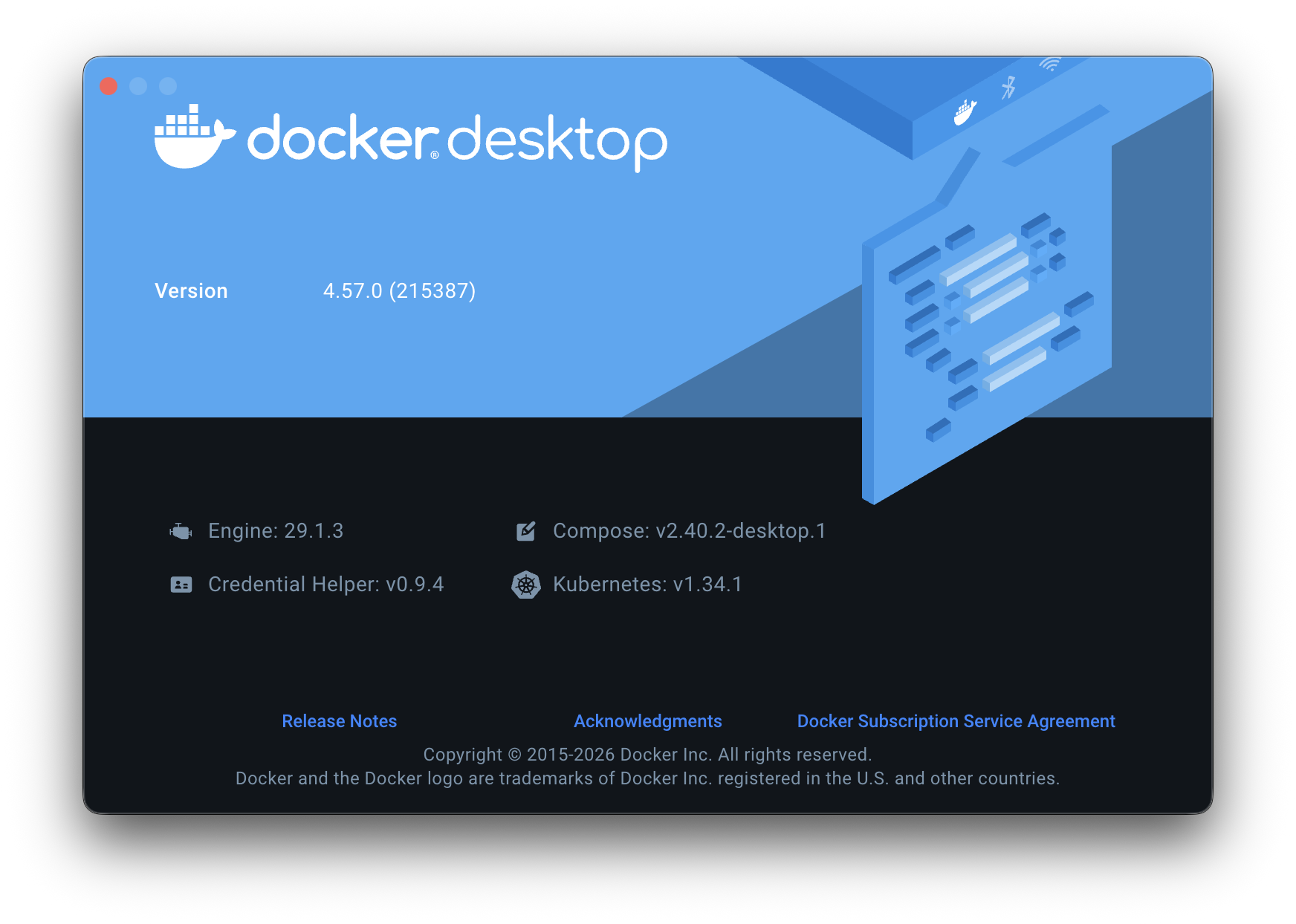1296x924 pixels.
Task: Open the Release Notes link
Action: (340, 721)
